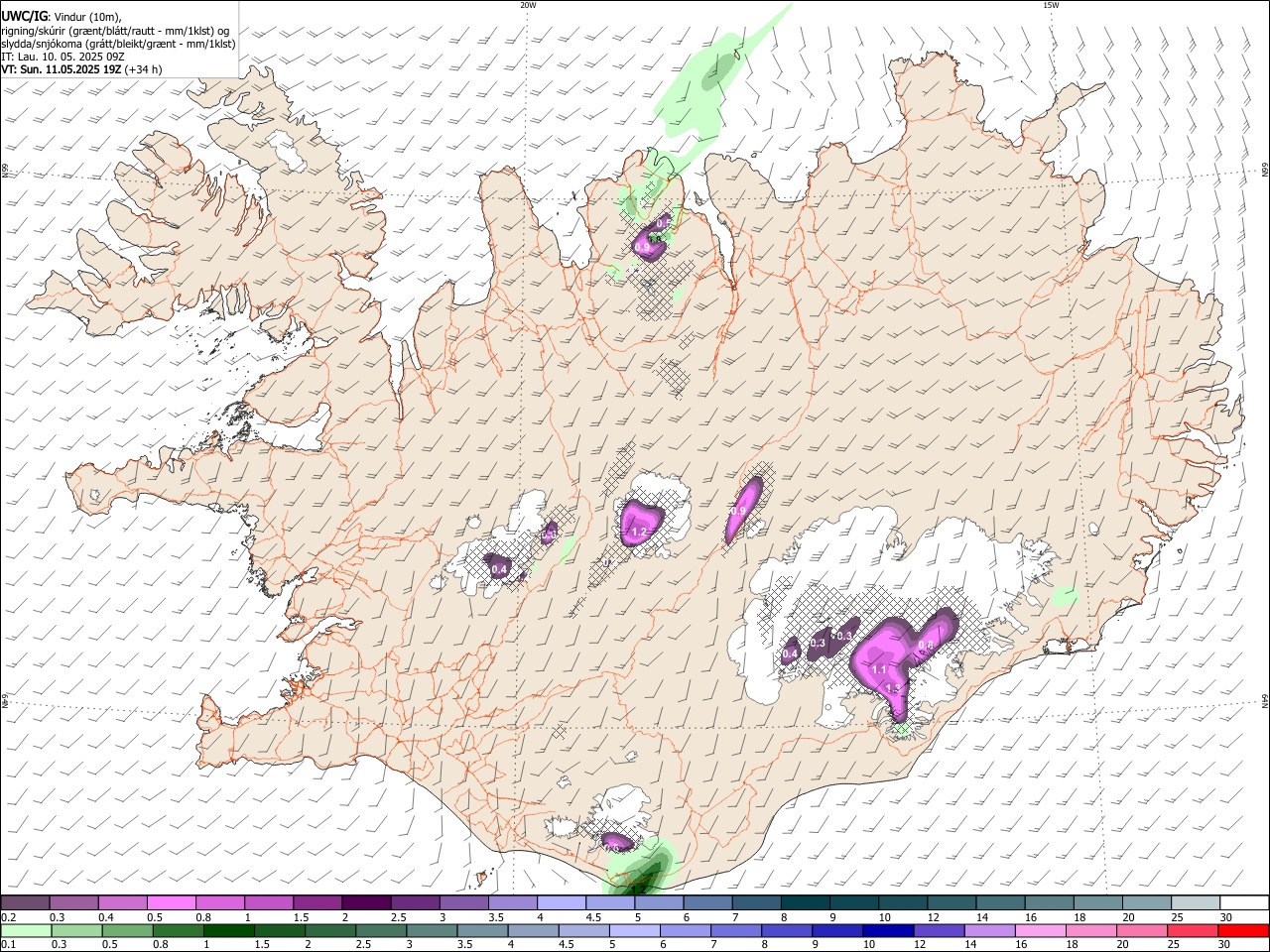
Task: Click the 'VT: Sun. 11.05.2025 19Z (+34 h)' line
Action: click(x=81, y=69)
